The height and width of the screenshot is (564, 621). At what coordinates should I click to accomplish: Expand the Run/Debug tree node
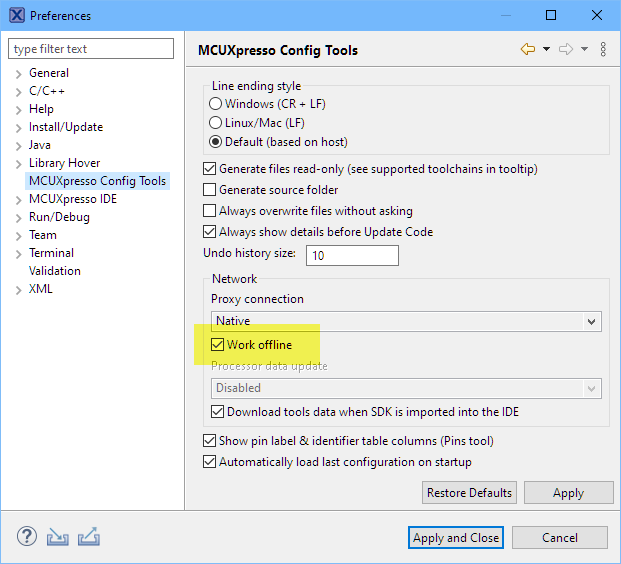pyautogui.click(x=18, y=218)
